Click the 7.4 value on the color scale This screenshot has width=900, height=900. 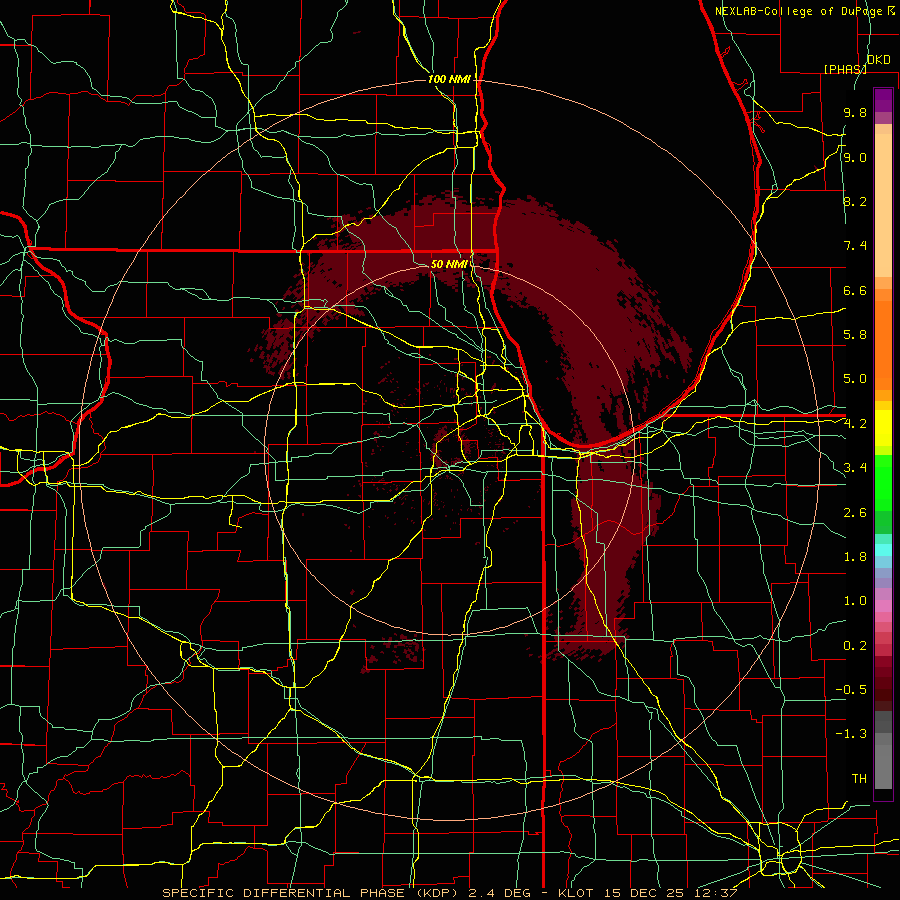pos(855,246)
